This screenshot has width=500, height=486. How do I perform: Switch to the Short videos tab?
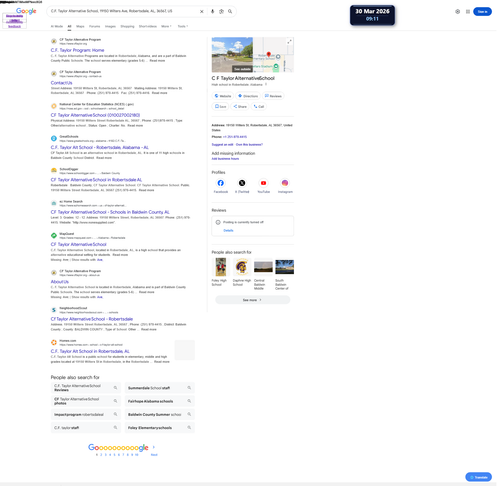click(x=148, y=26)
